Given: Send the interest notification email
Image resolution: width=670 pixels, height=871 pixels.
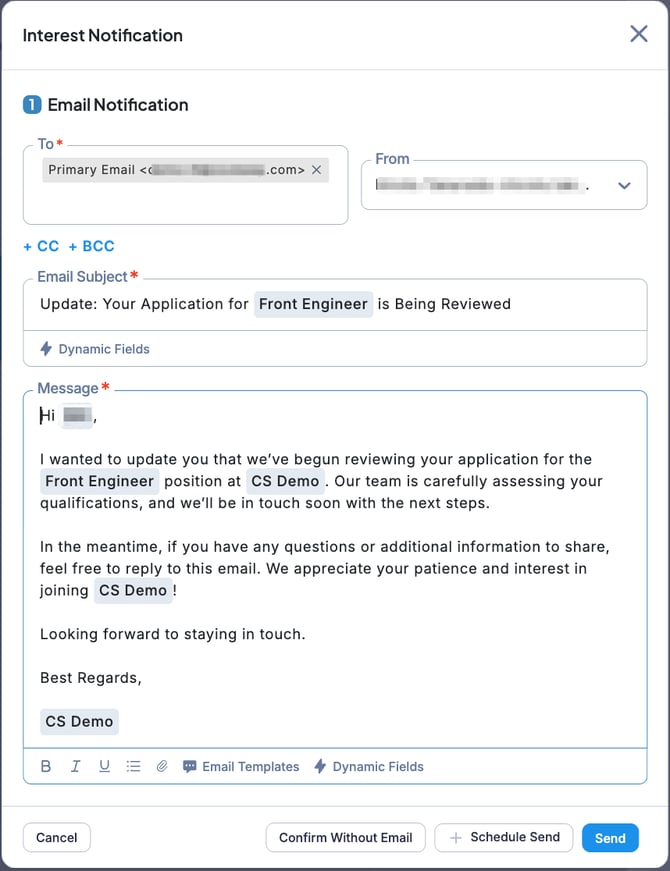Looking at the screenshot, I should point(610,838).
